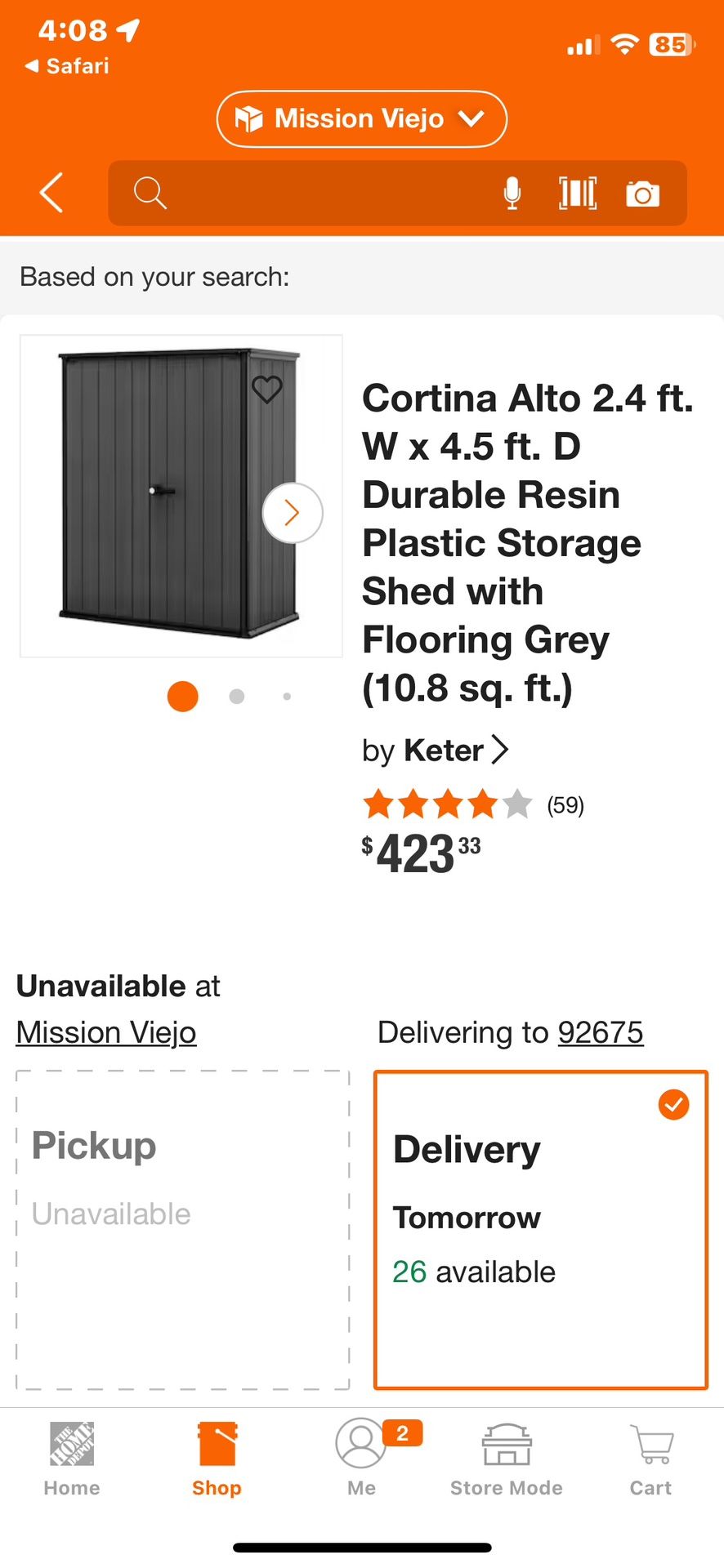Tap the search input field
Screen dimensions: 724x1568
327,193
